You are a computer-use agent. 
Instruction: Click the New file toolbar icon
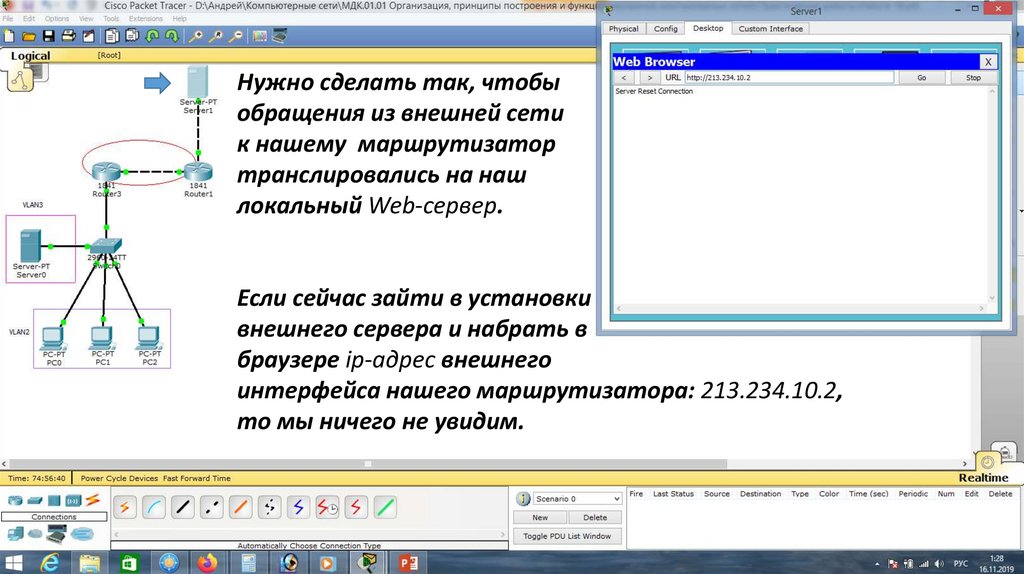coord(9,37)
